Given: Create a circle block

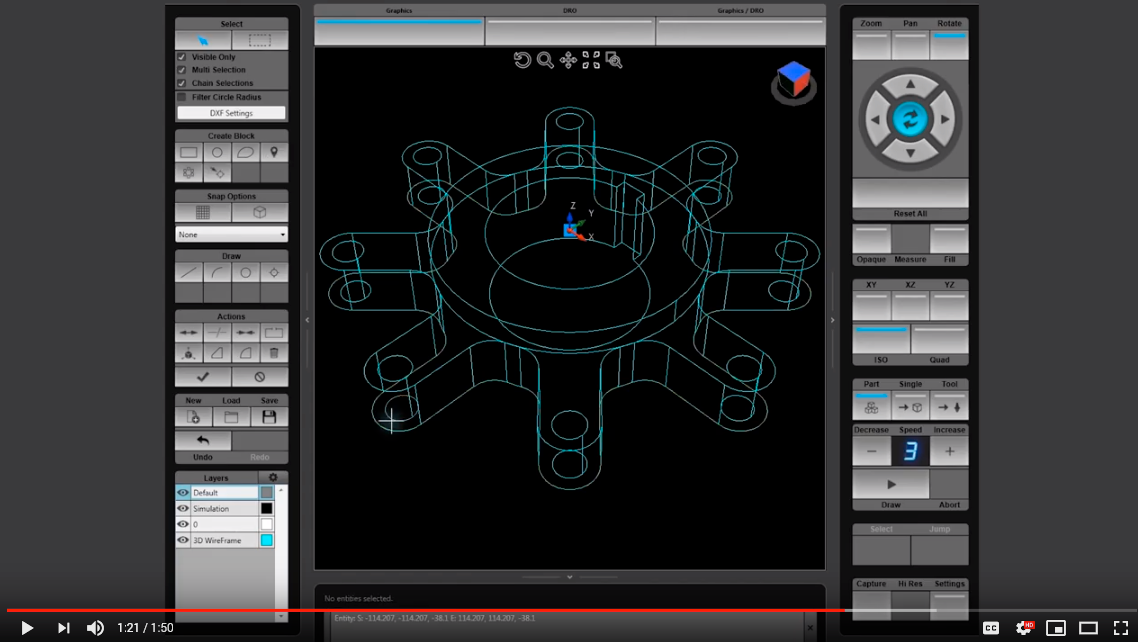Looking at the screenshot, I should click(217, 152).
